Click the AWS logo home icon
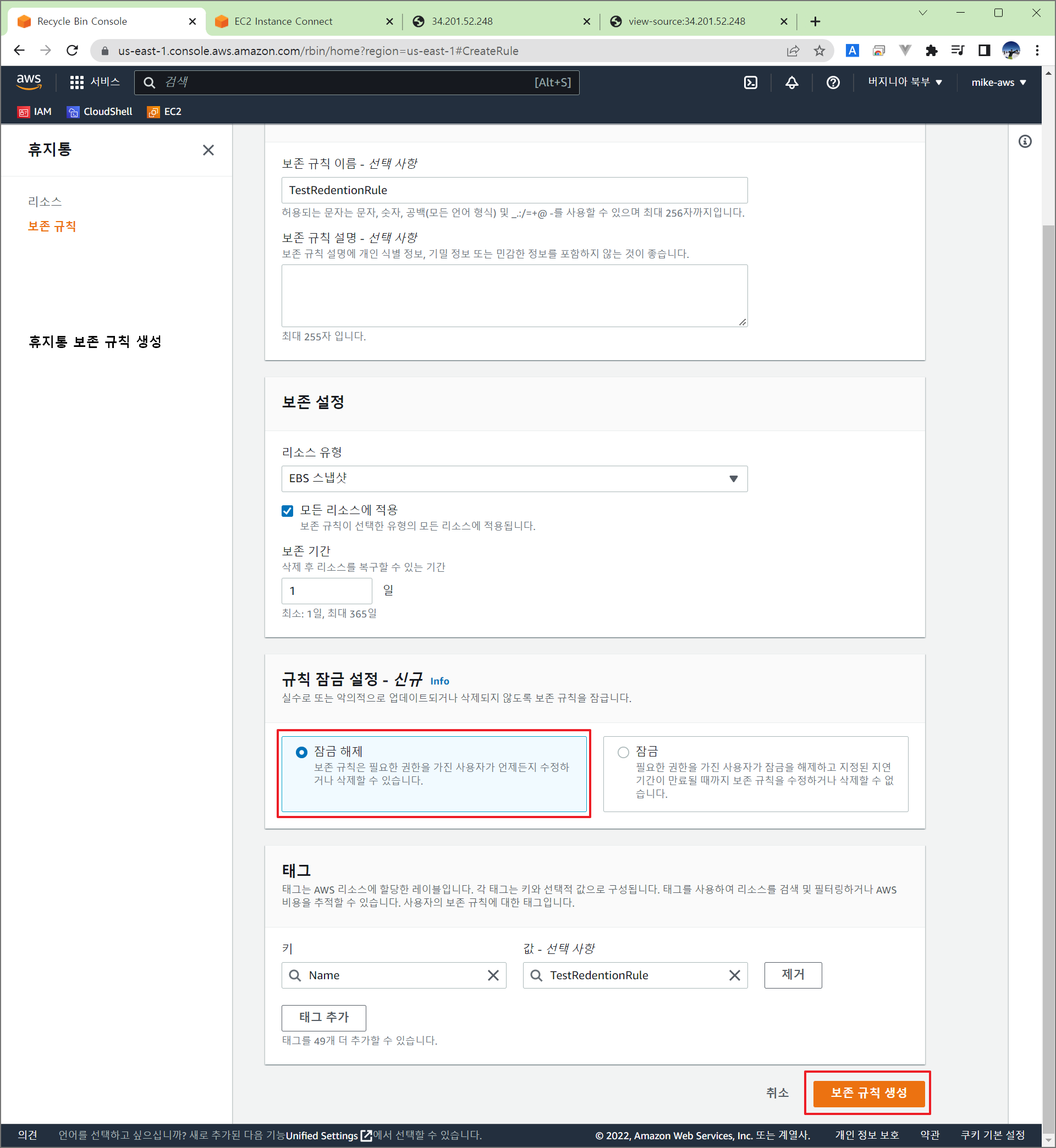Viewport: 1056px width, 1148px height. [29, 82]
